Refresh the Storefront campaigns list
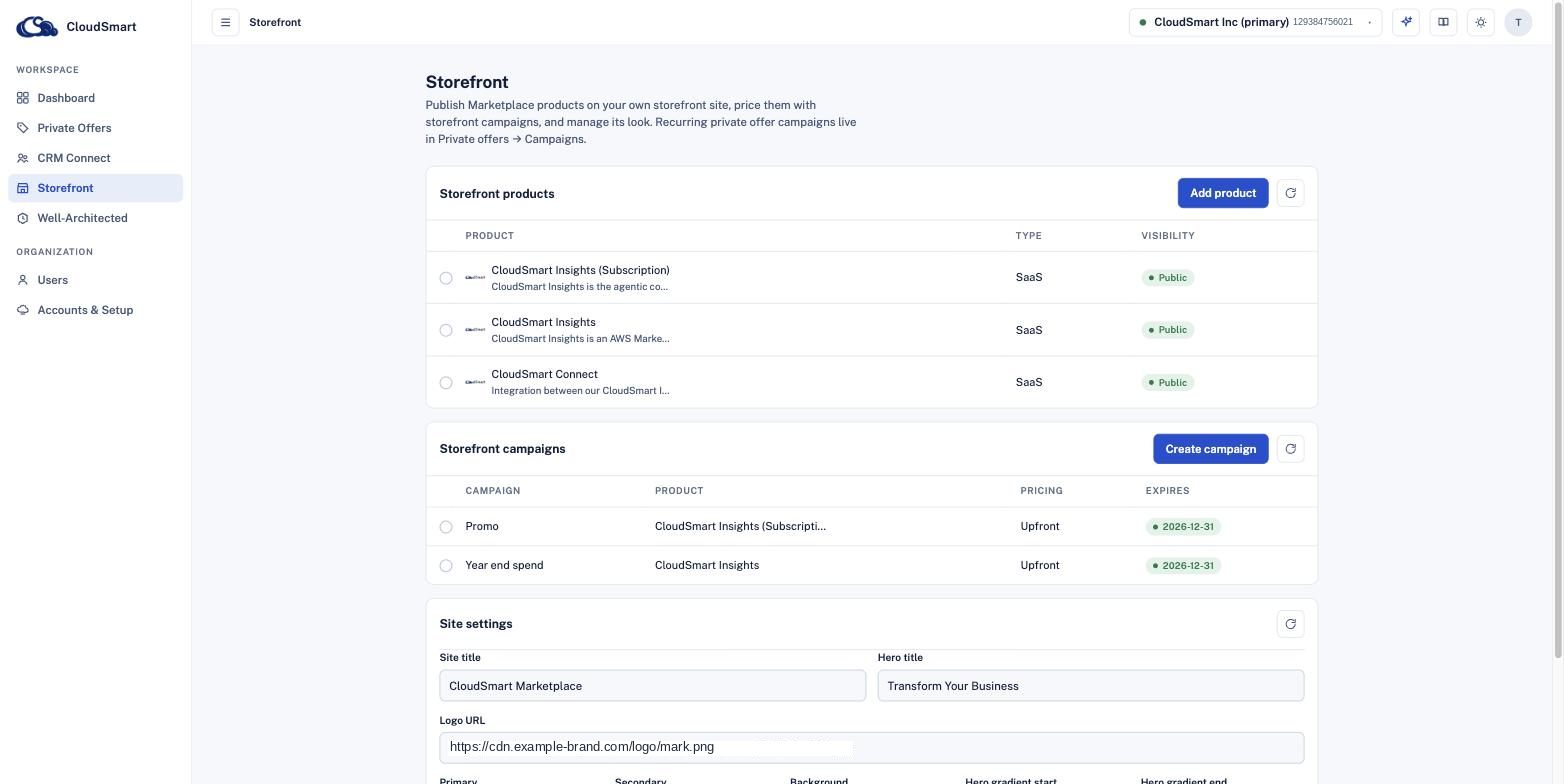This screenshot has height=784, width=1564. click(1290, 449)
